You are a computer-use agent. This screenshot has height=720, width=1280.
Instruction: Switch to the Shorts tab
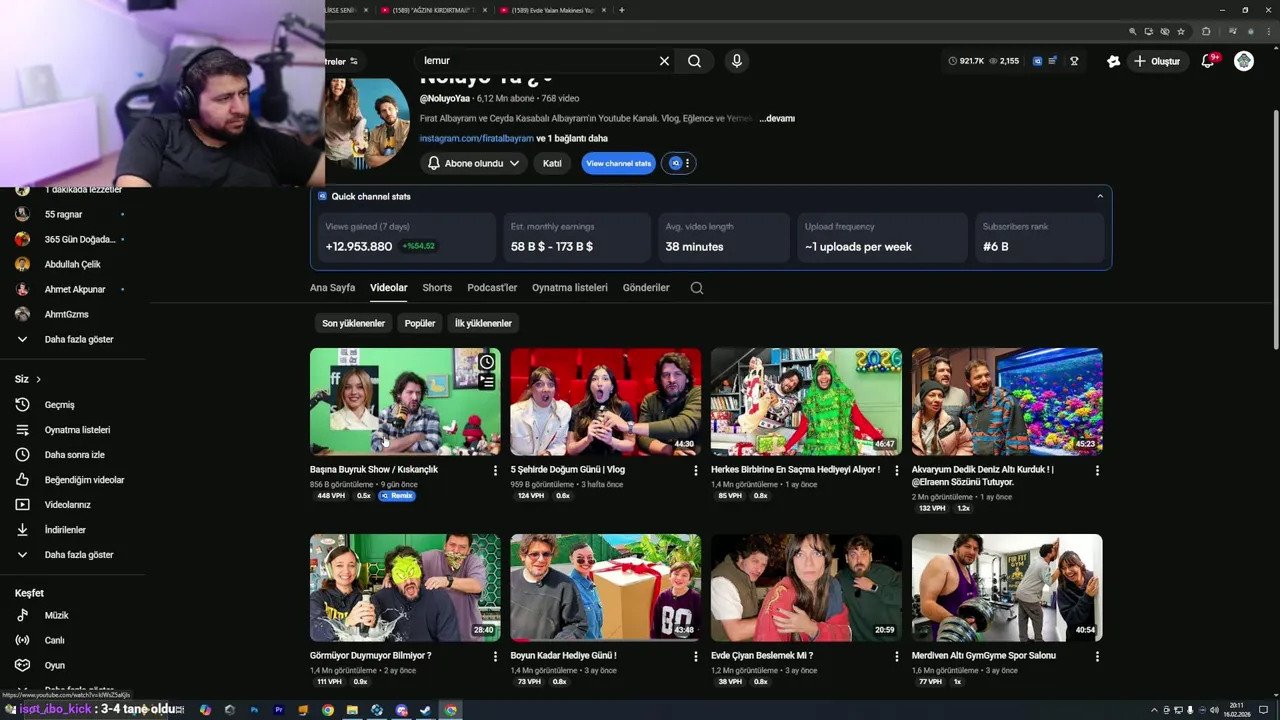pyautogui.click(x=437, y=288)
